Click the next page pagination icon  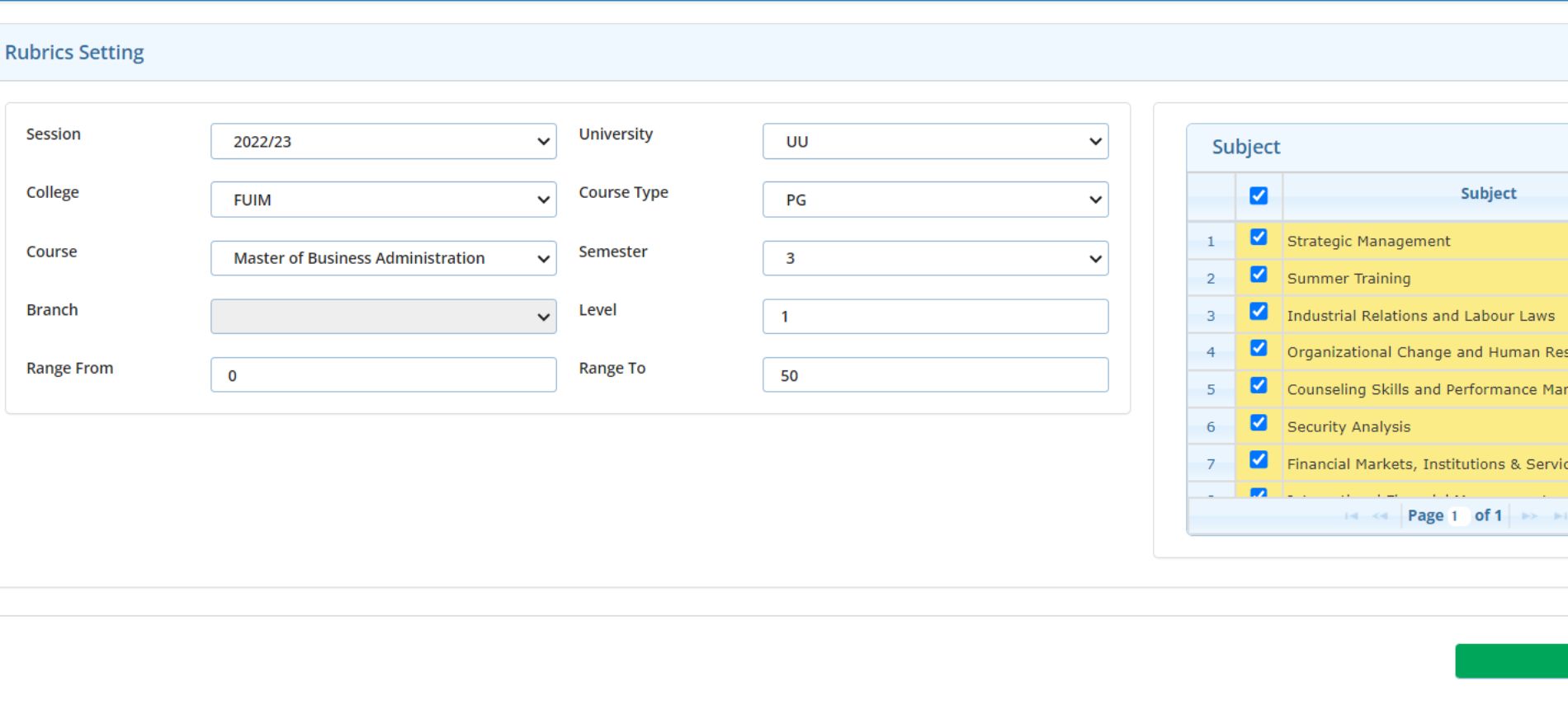point(1529,516)
